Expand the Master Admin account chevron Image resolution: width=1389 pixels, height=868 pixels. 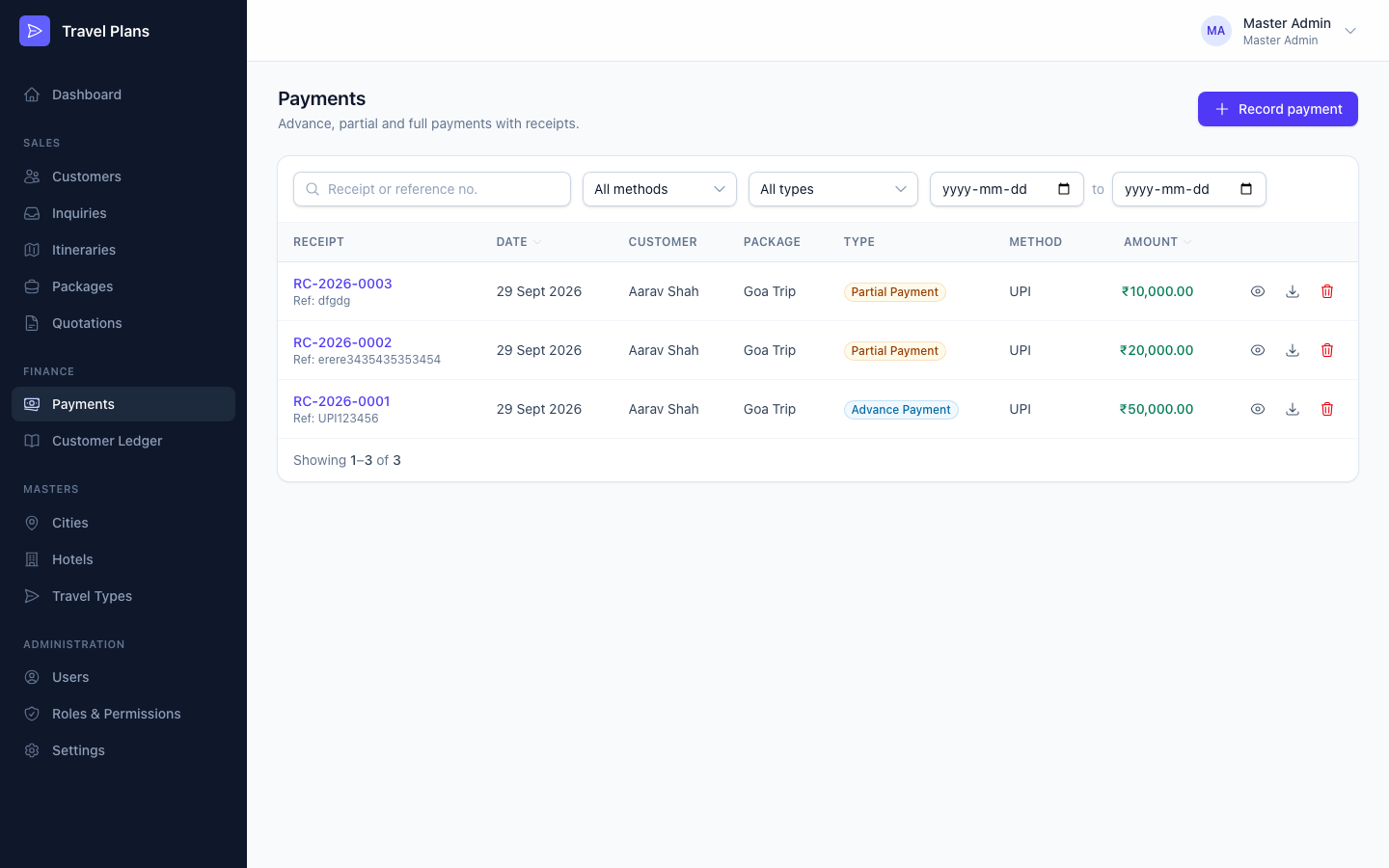coord(1350,31)
